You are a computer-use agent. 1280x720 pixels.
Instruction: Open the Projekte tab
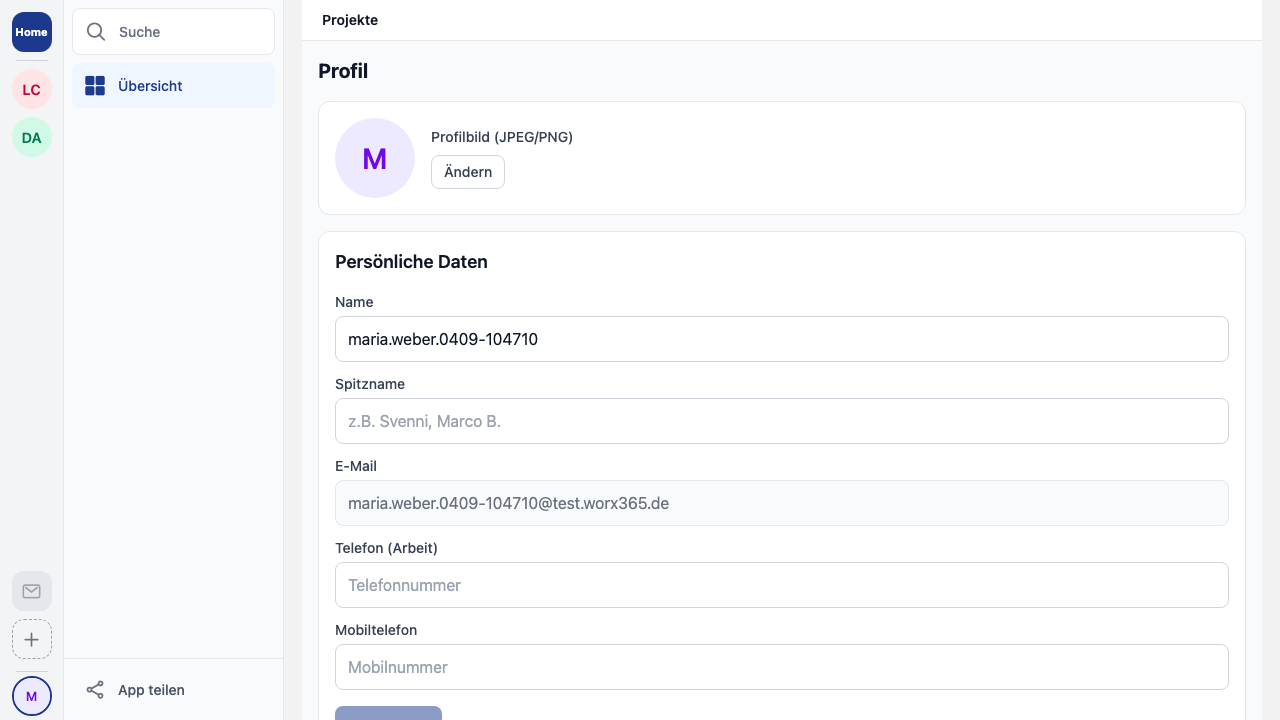pos(350,20)
